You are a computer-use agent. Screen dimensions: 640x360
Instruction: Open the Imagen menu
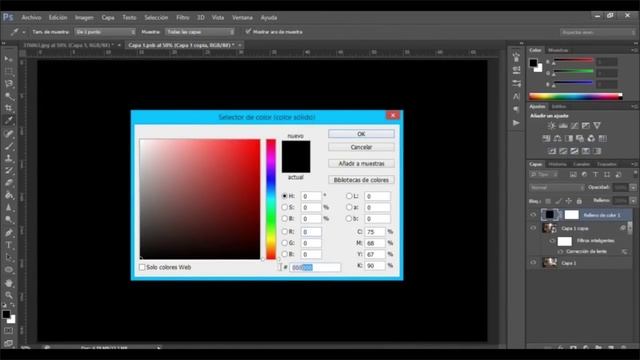[x=84, y=18]
